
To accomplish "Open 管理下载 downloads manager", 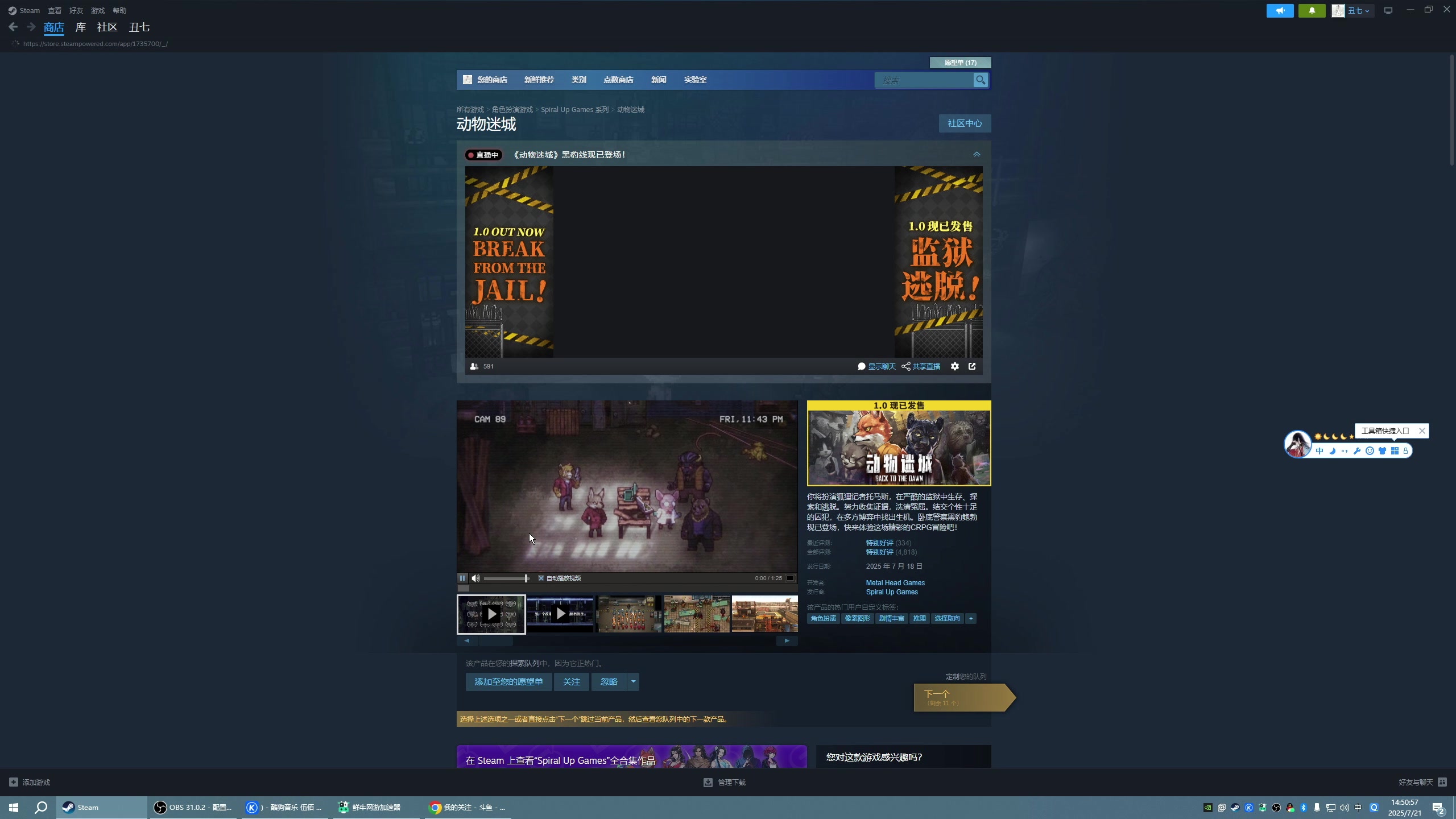I will pos(725,782).
